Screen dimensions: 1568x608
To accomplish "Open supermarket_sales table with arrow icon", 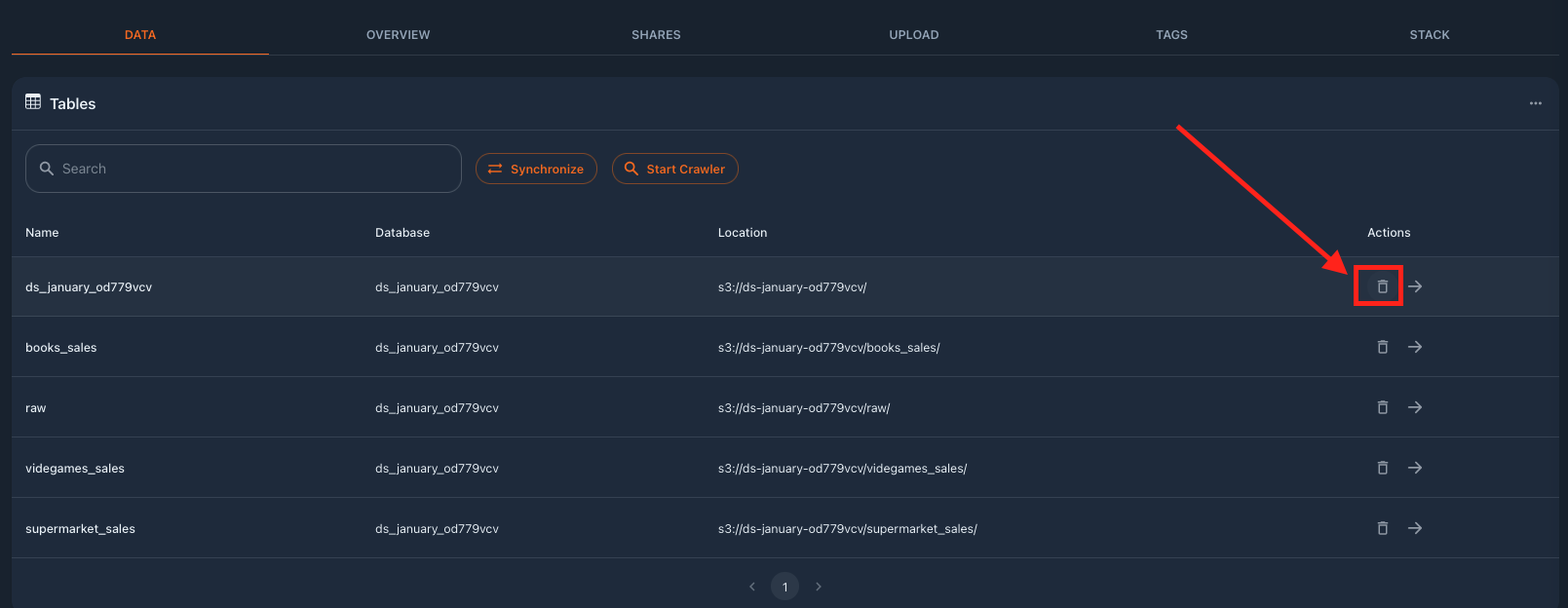I will click(1415, 528).
